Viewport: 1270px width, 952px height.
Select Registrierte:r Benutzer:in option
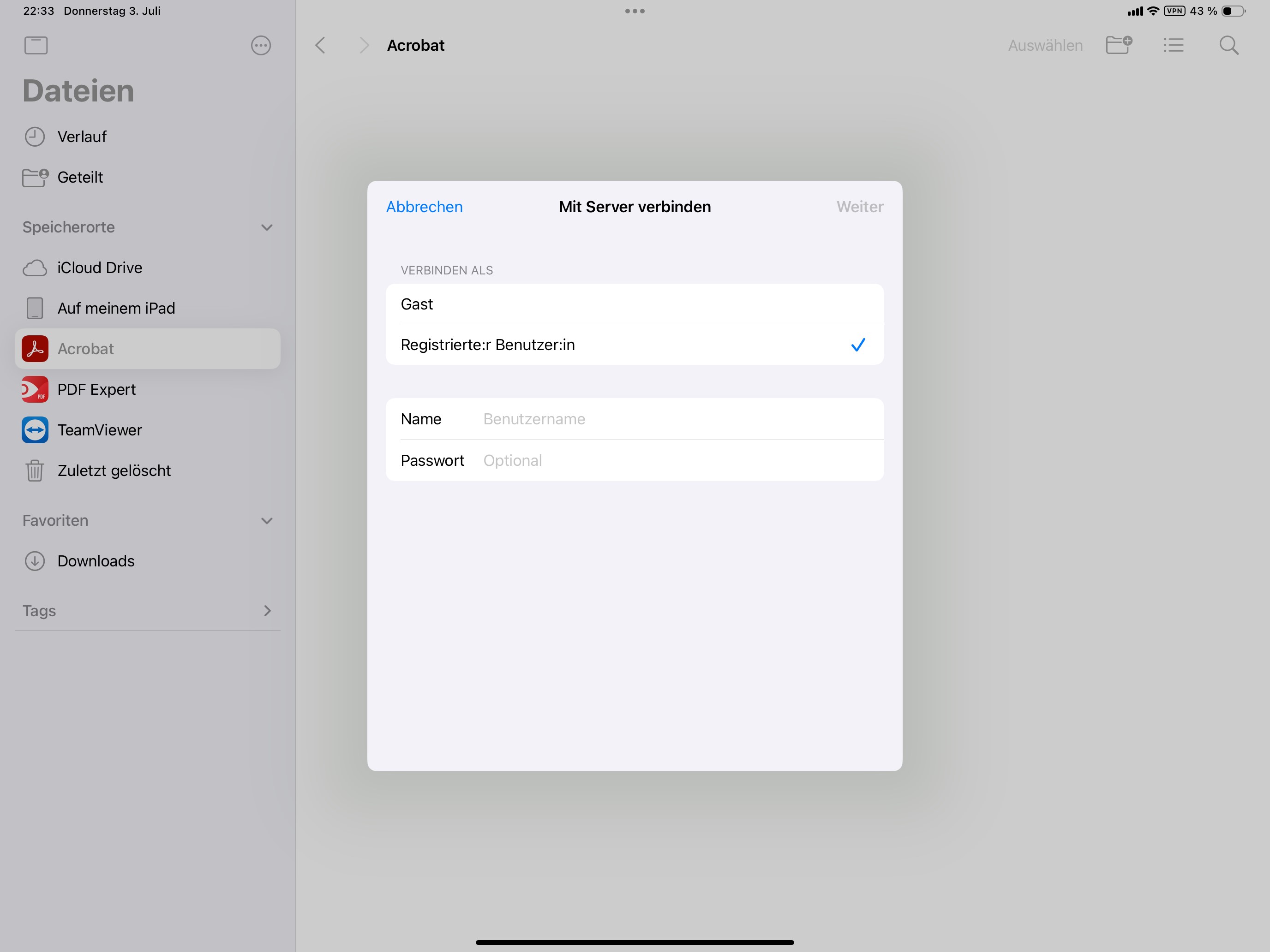634,345
